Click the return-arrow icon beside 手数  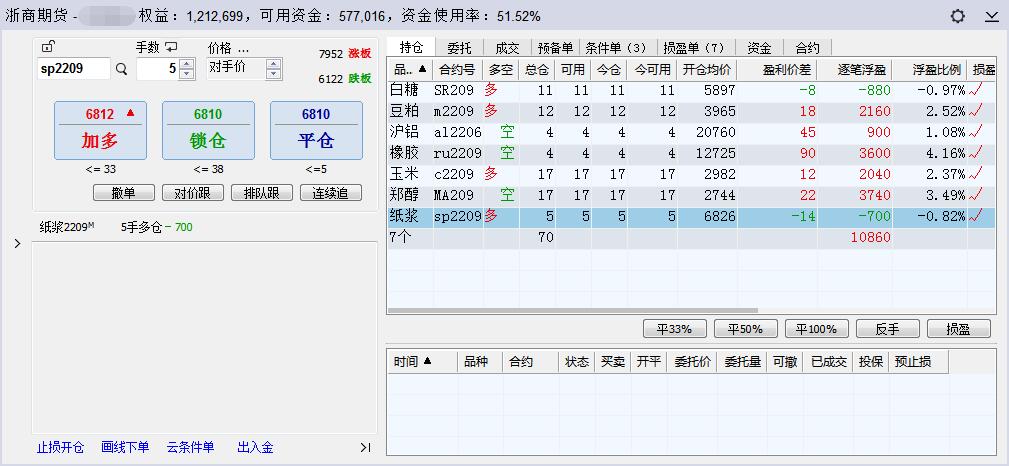pos(171,47)
